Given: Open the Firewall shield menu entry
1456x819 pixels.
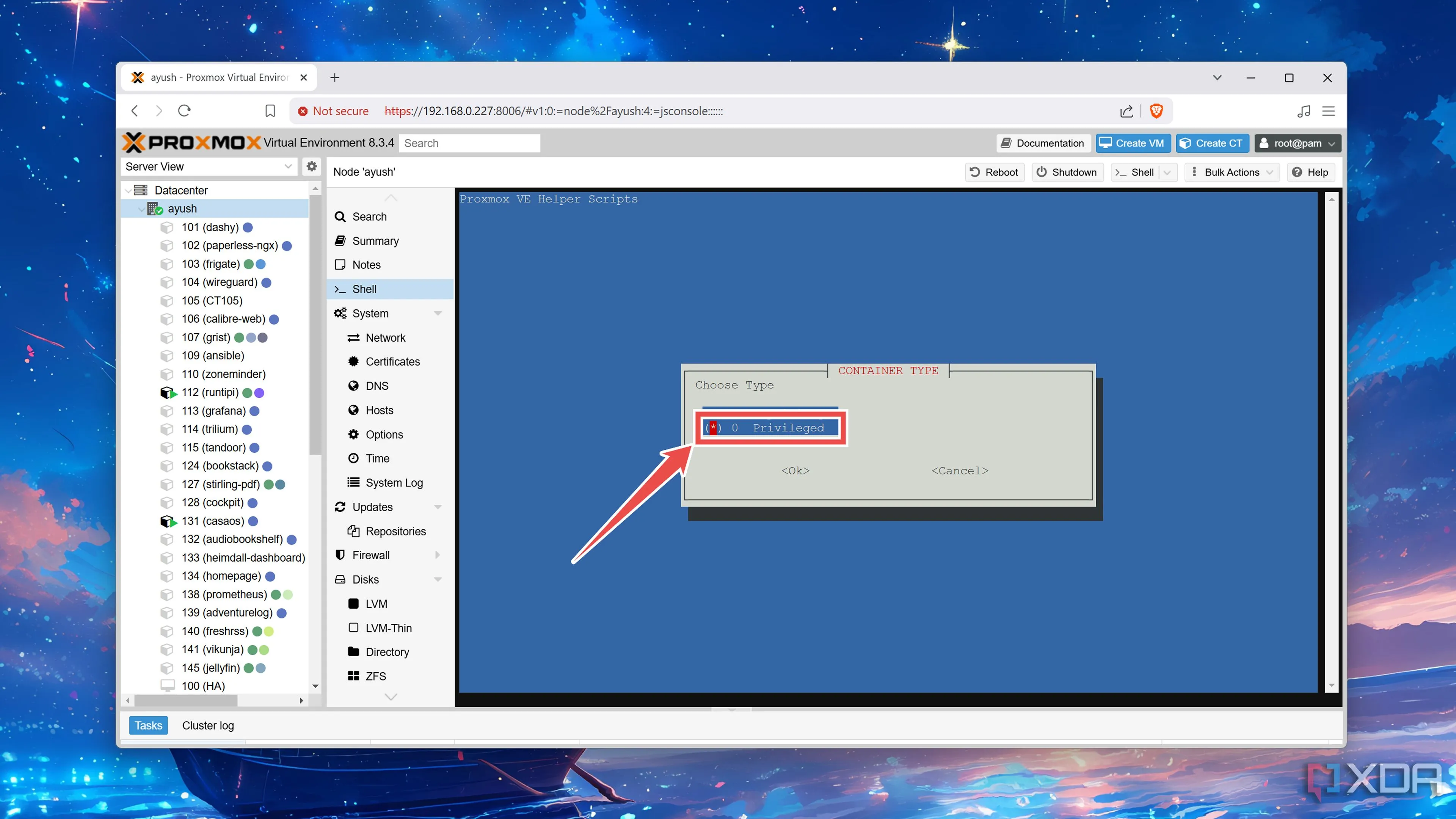Looking at the screenshot, I should coord(371,555).
